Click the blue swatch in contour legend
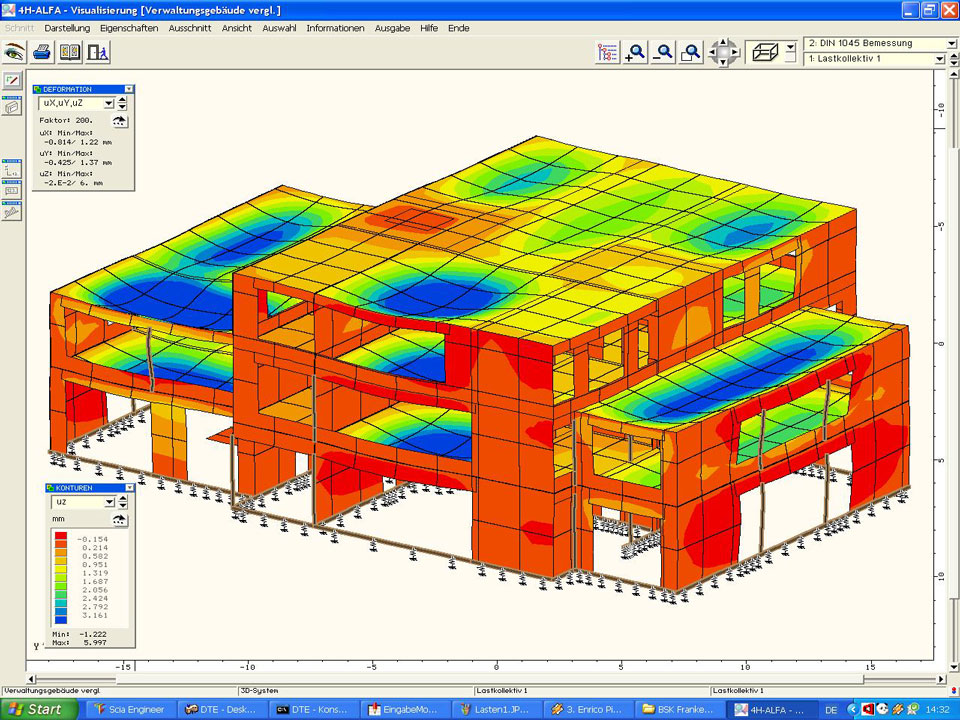The image size is (960, 720). 61,619
